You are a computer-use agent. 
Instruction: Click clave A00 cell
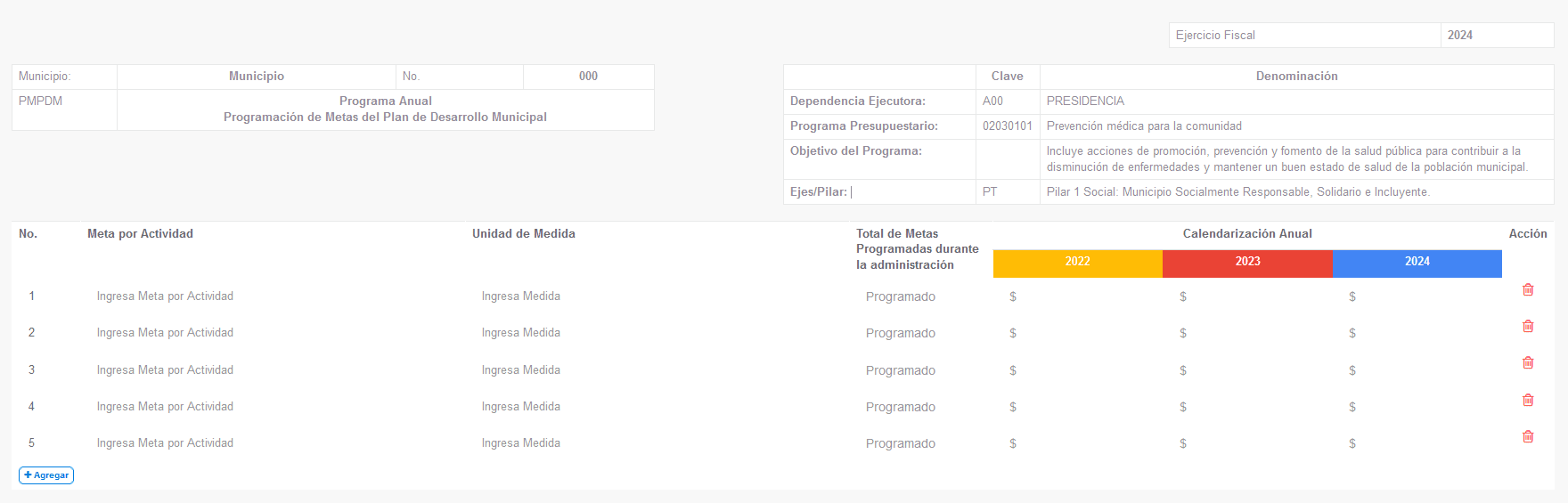1008,101
